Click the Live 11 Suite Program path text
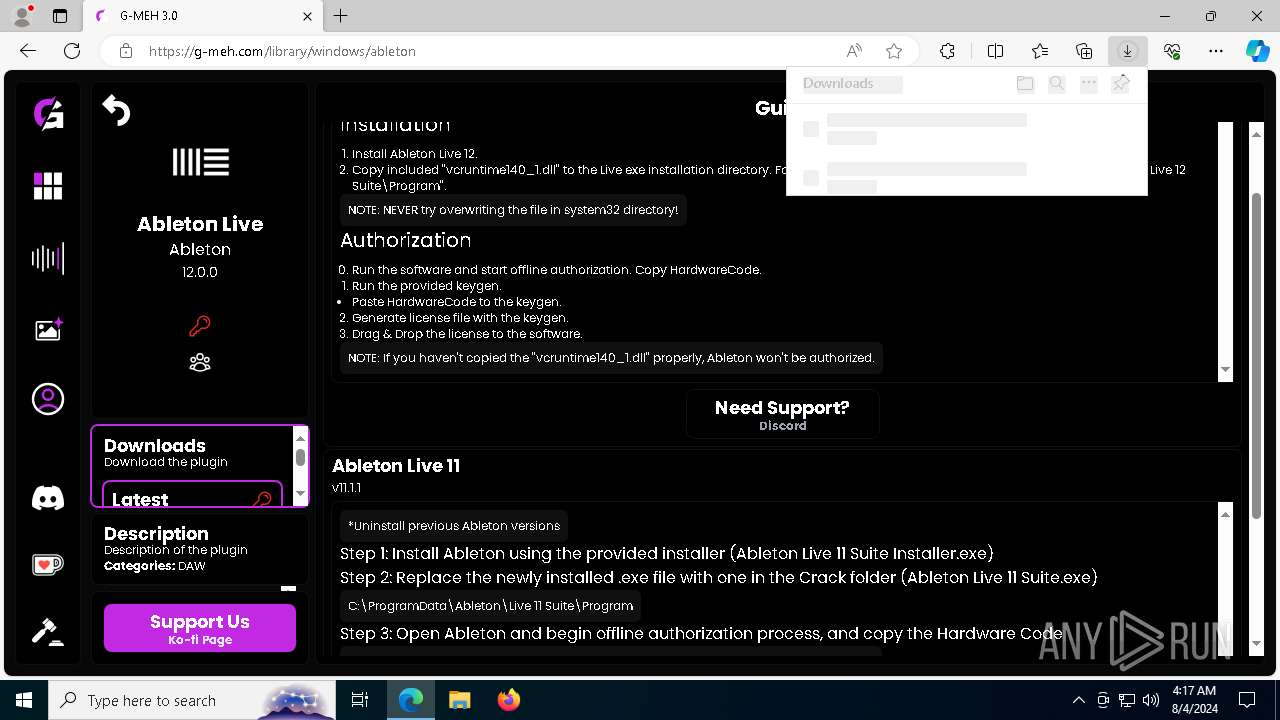Screen dimensions: 1280x720 [x=490, y=606]
